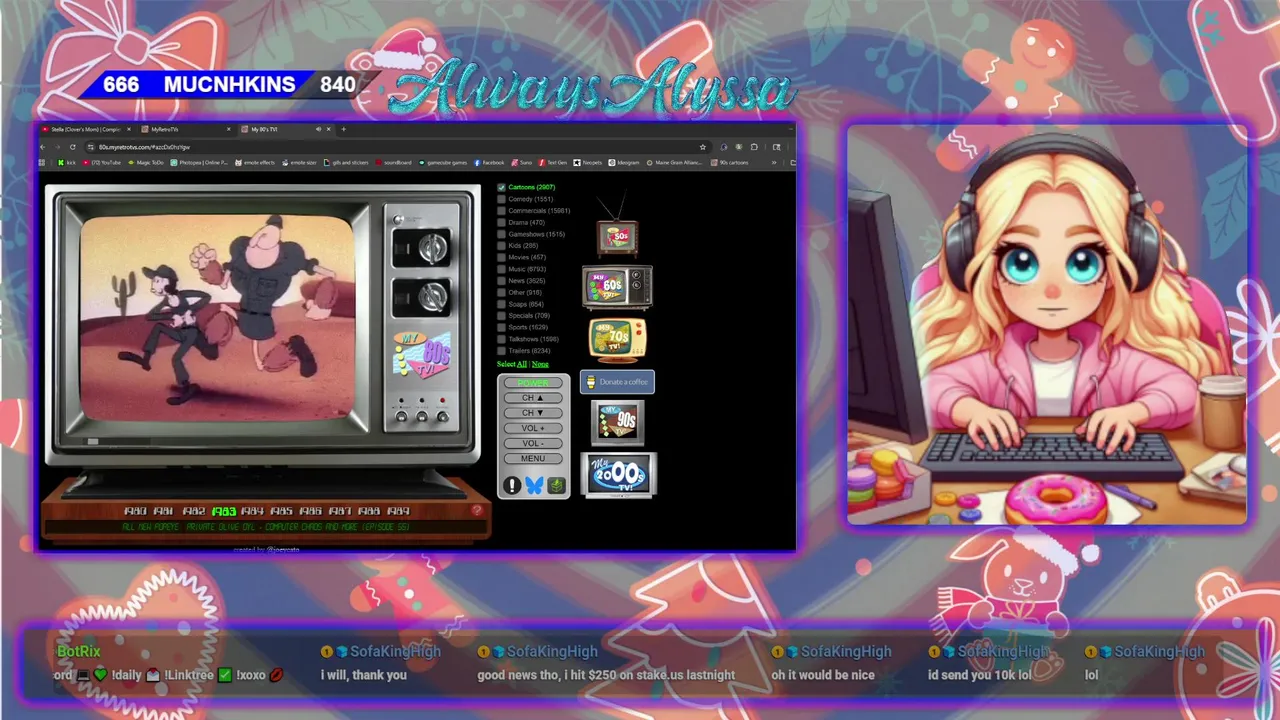
Task: Enable the News category checkbox
Action: tap(502, 281)
